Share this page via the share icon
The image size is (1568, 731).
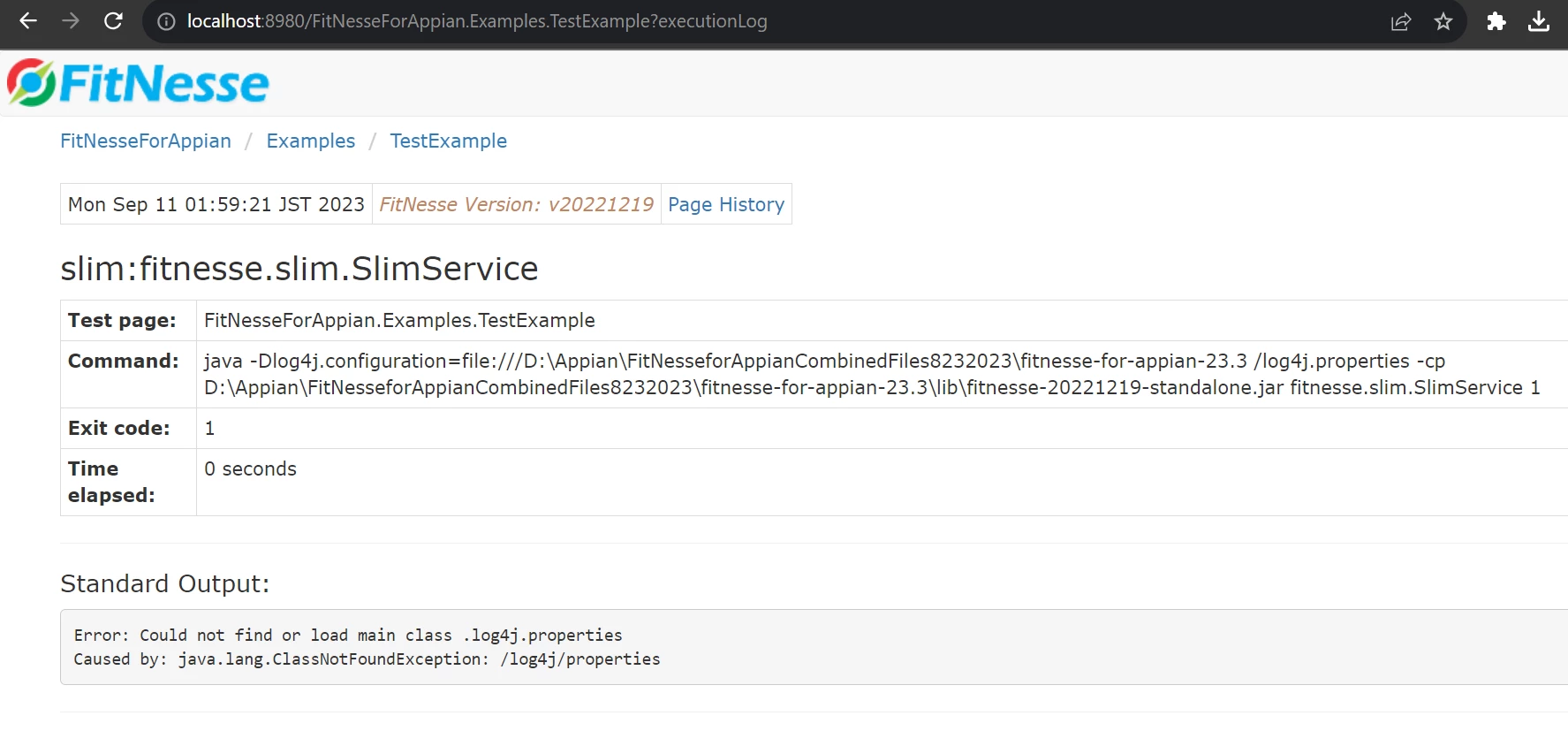[1401, 21]
